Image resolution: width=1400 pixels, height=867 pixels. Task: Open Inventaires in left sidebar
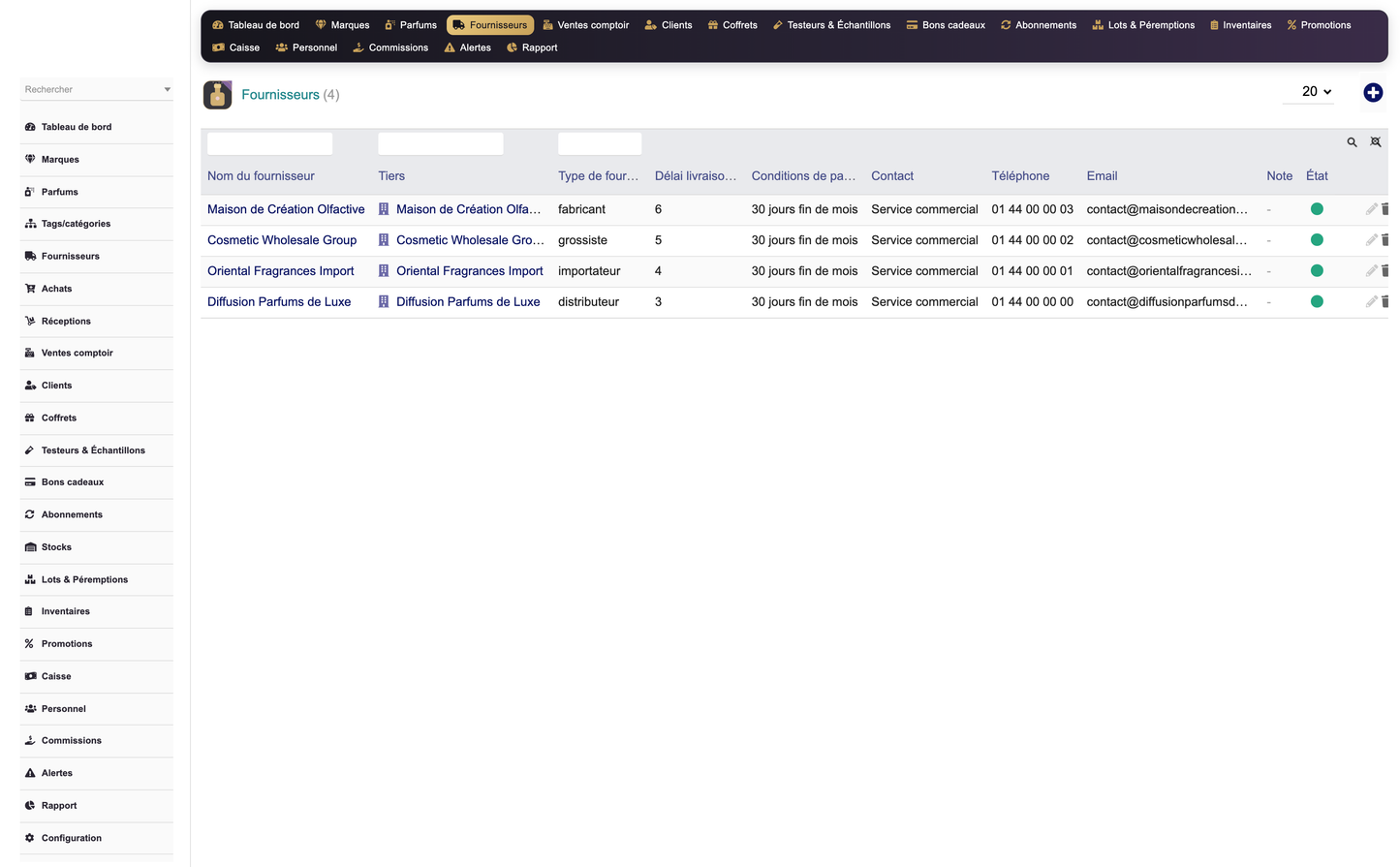(66, 611)
